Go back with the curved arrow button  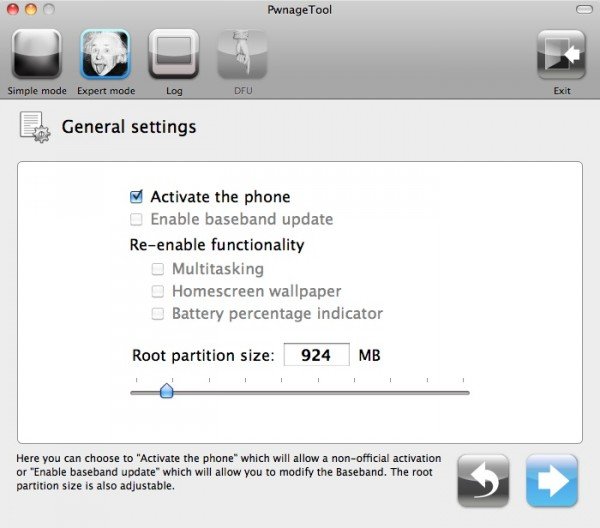click(x=483, y=481)
